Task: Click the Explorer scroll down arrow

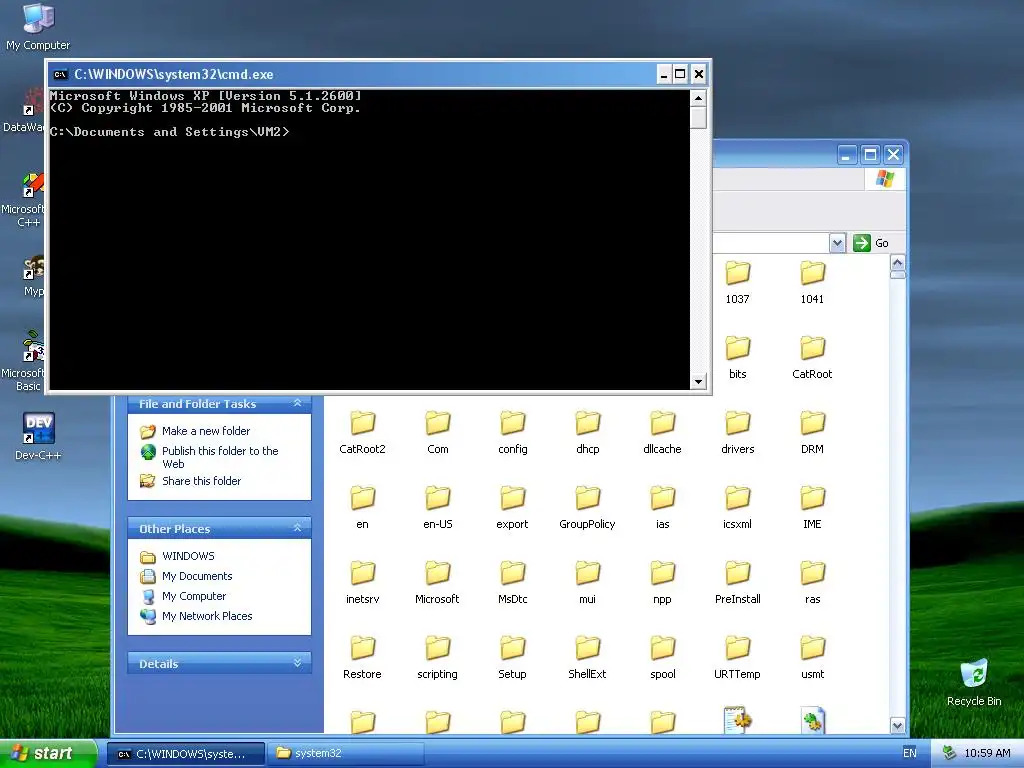Action: pos(897,725)
